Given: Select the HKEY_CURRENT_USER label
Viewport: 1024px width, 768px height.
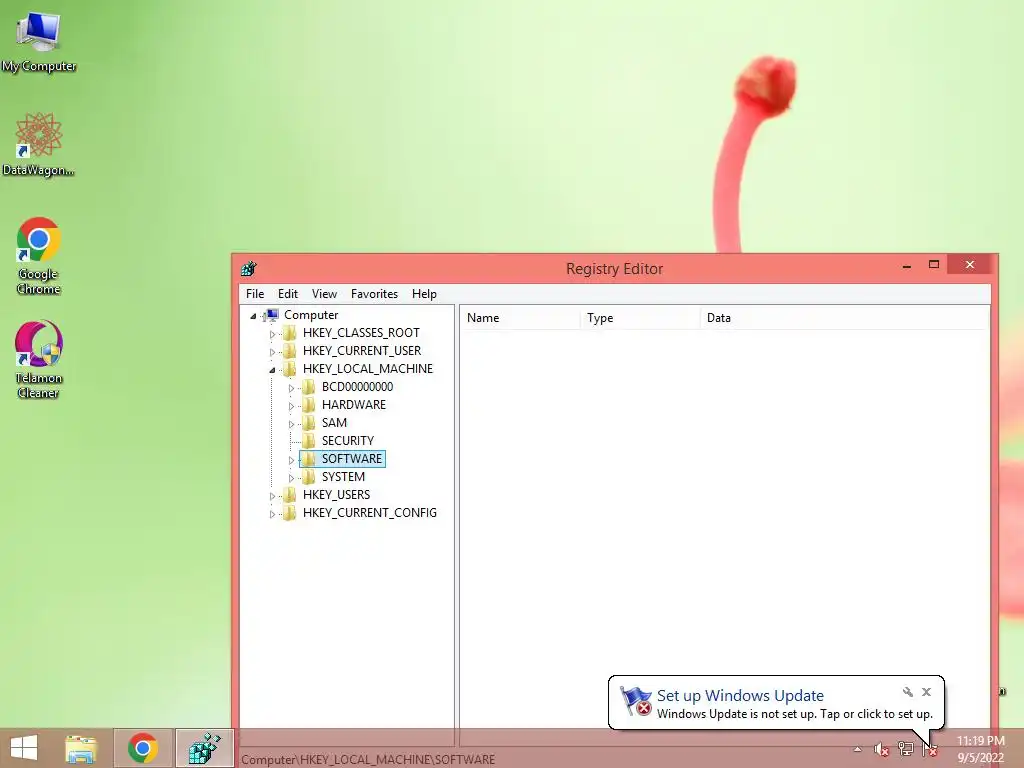Looking at the screenshot, I should pos(362,351).
